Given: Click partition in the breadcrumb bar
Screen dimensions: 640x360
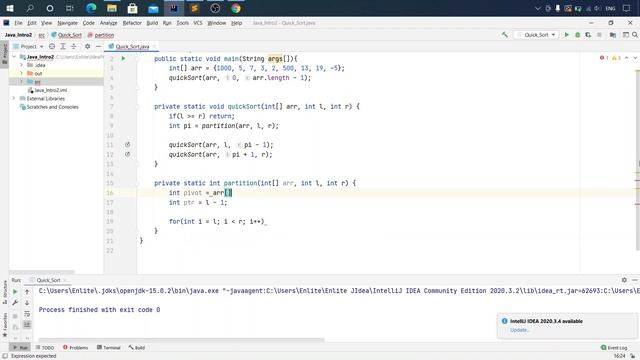Looking at the screenshot, I should point(104,35).
